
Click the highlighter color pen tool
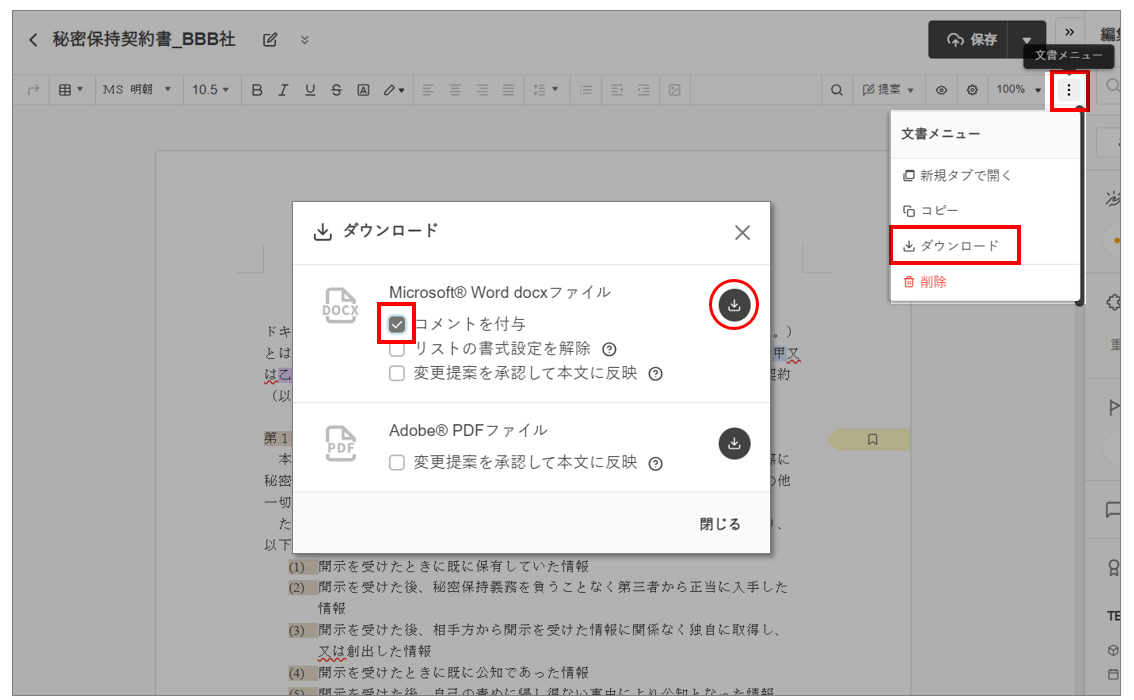(x=394, y=90)
